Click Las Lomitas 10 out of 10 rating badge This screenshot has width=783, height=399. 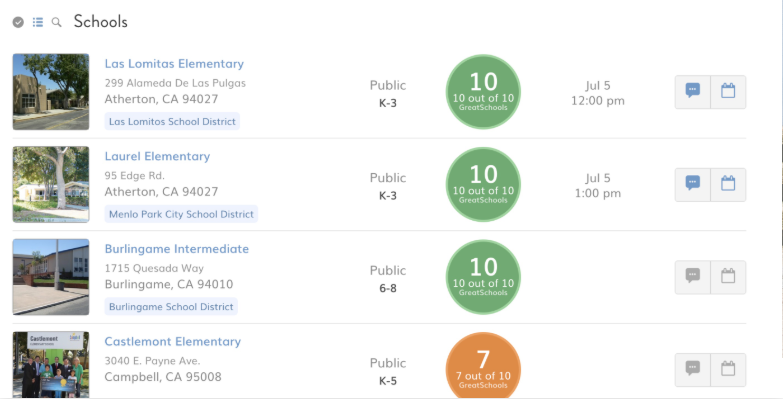483,92
